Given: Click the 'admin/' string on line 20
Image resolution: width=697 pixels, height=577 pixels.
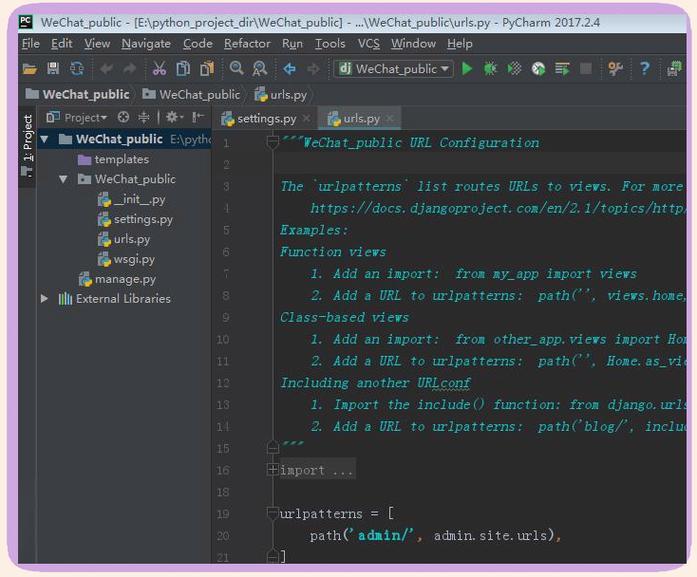Looking at the screenshot, I should pos(381,535).
